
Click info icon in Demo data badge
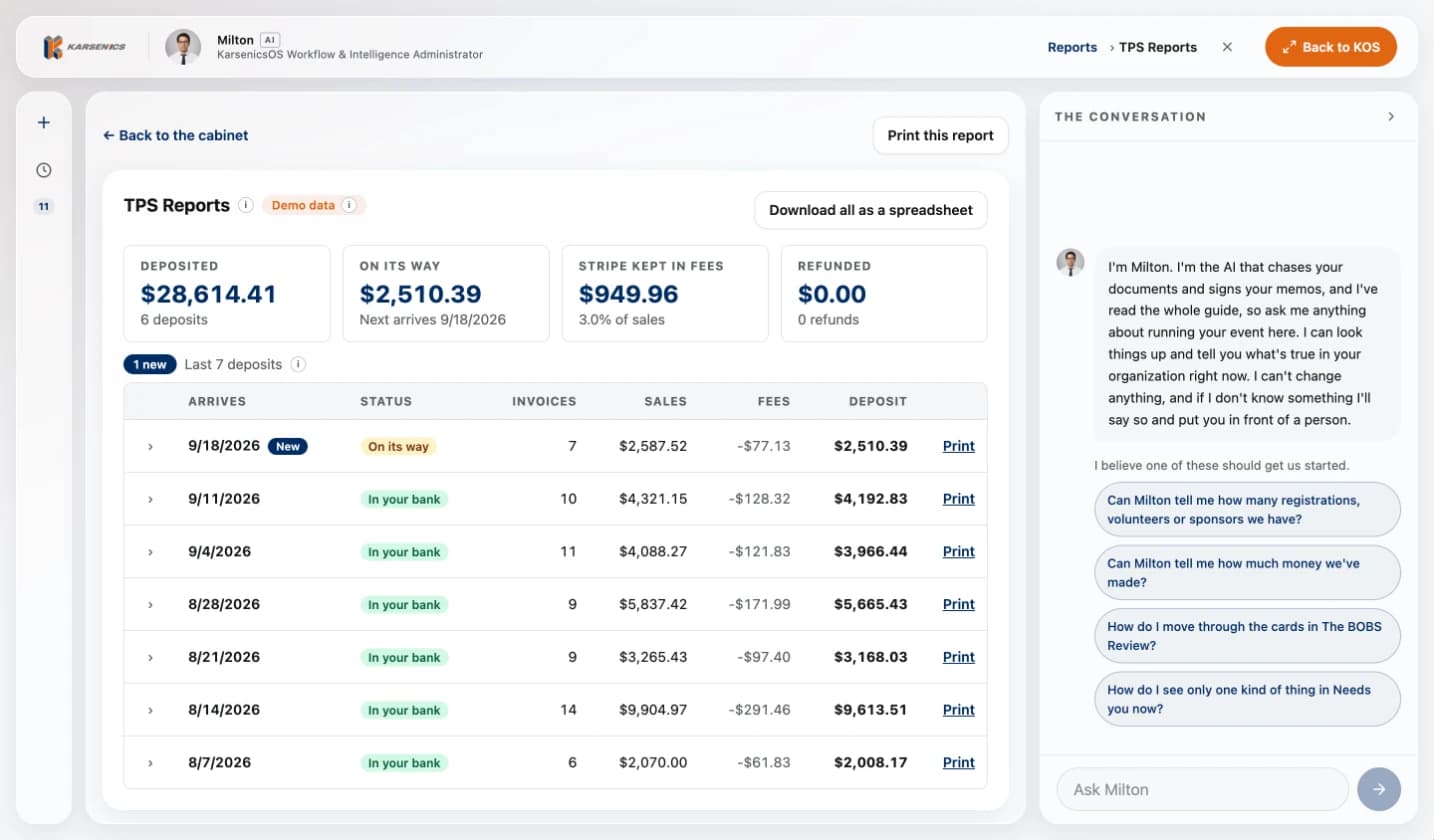(349, 205)
